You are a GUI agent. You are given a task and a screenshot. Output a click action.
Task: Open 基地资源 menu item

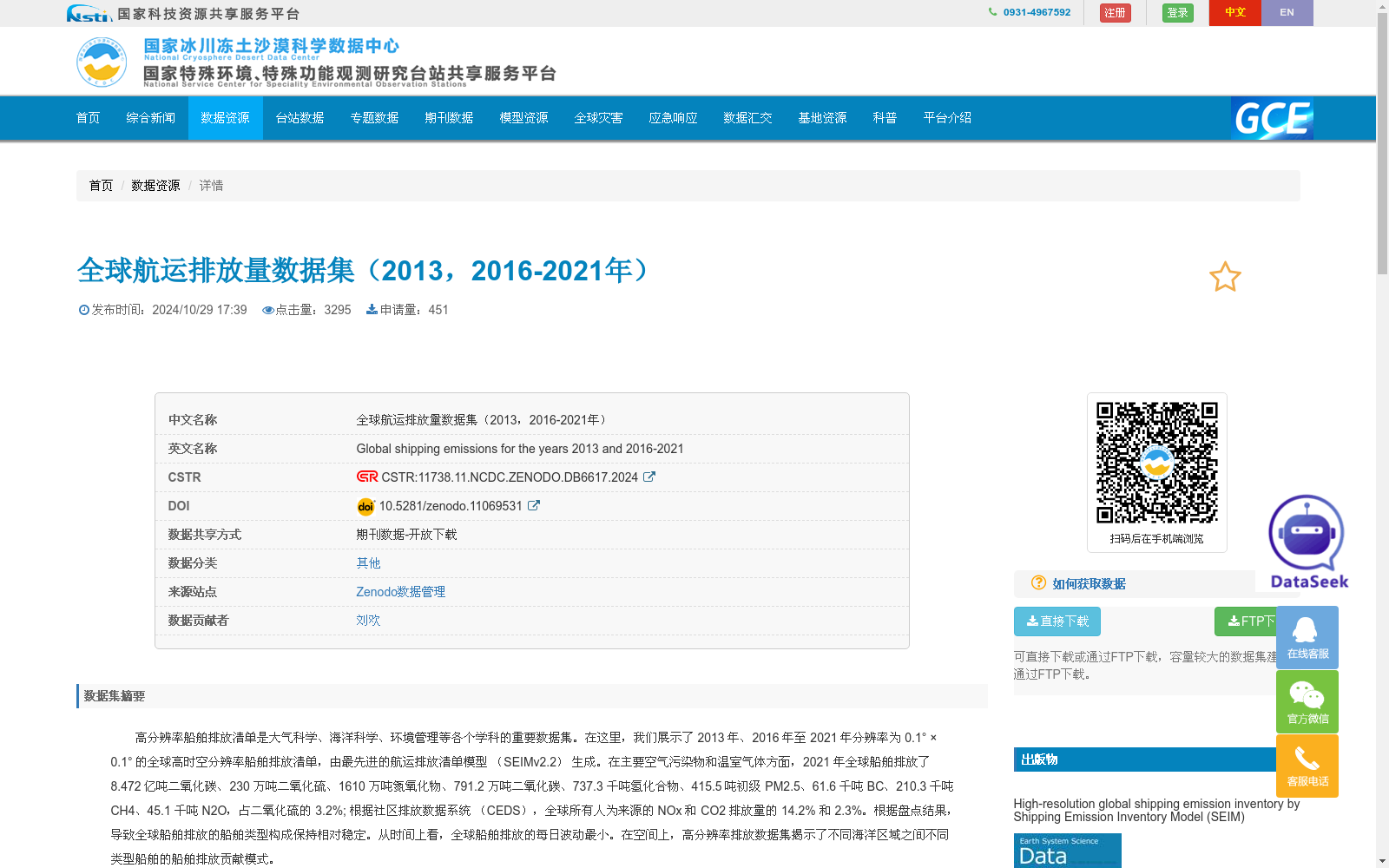[823, 118]
